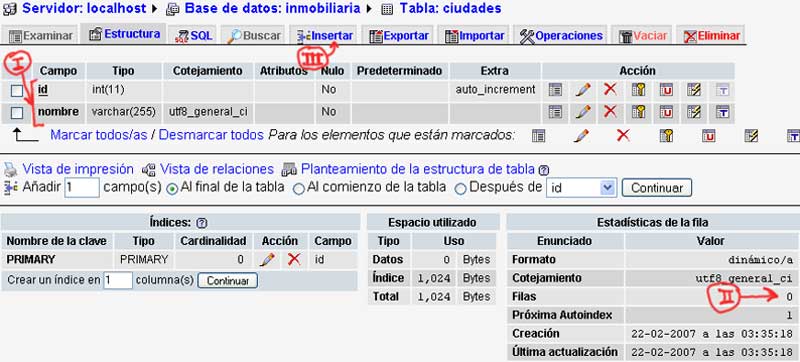The image size is (800, 362).
Task: Open Planteamiento de la estructura de tabla
Action: point(418,169)
